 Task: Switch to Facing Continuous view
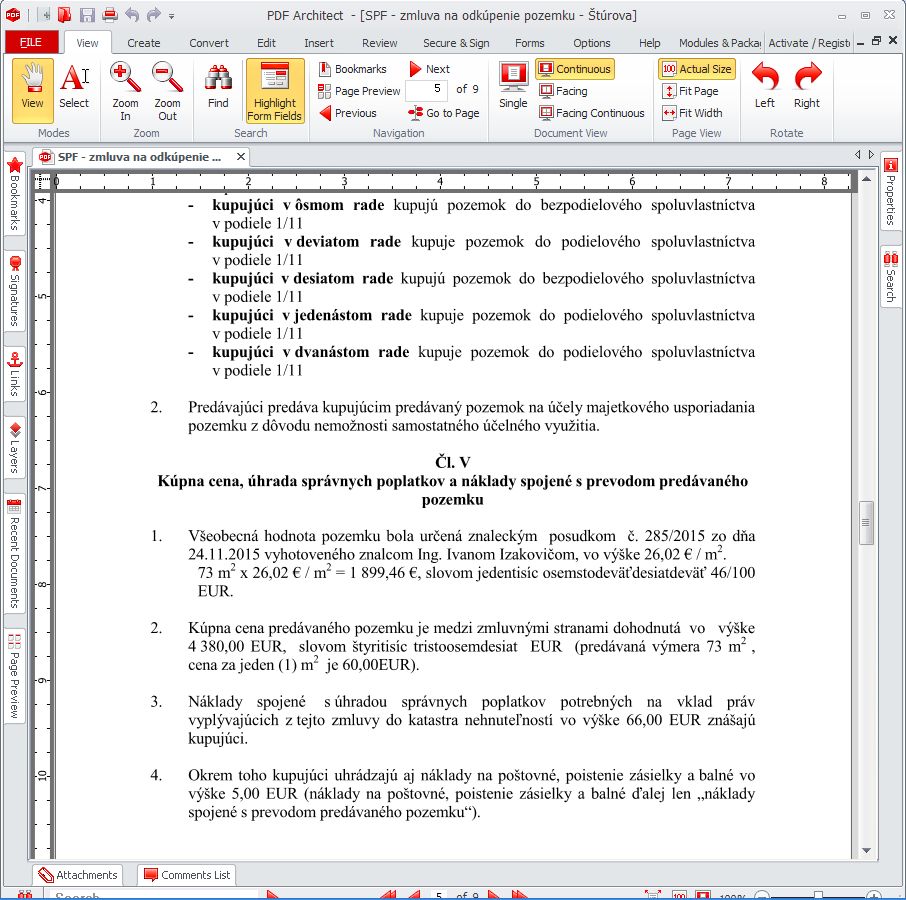click(x=591, y=113)
